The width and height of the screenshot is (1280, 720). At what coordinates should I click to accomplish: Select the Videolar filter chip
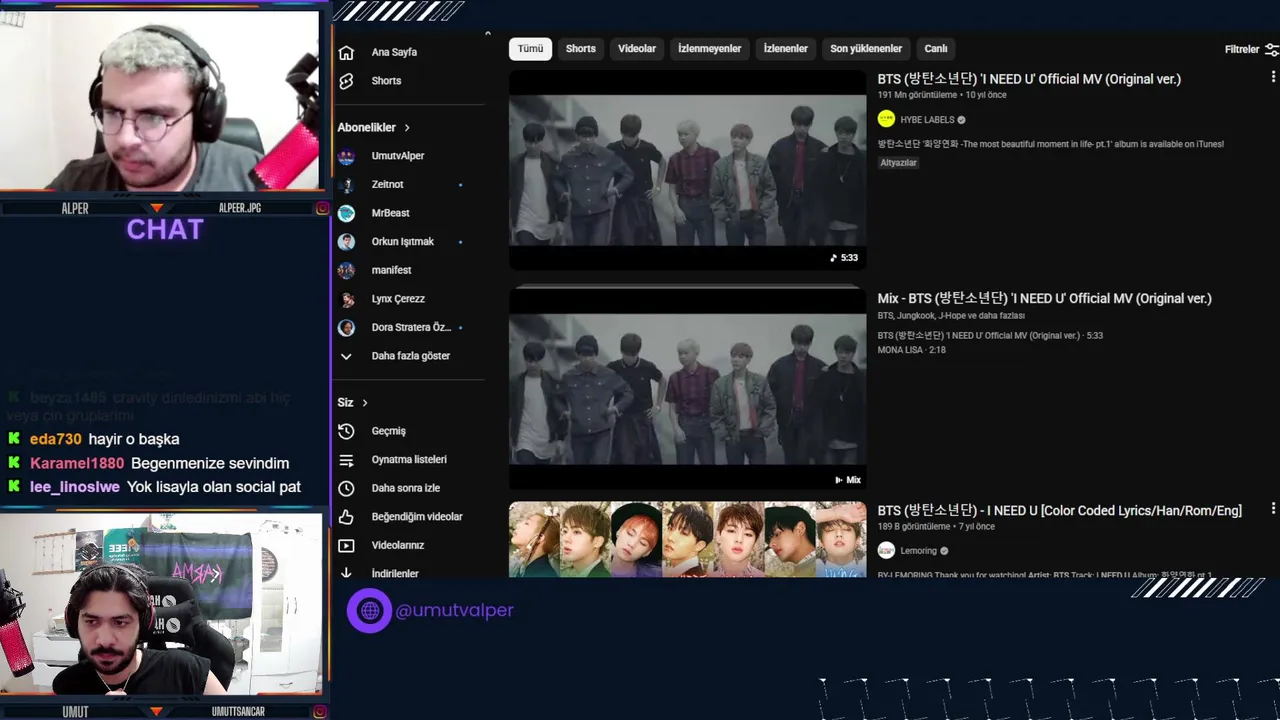(637, 49)
